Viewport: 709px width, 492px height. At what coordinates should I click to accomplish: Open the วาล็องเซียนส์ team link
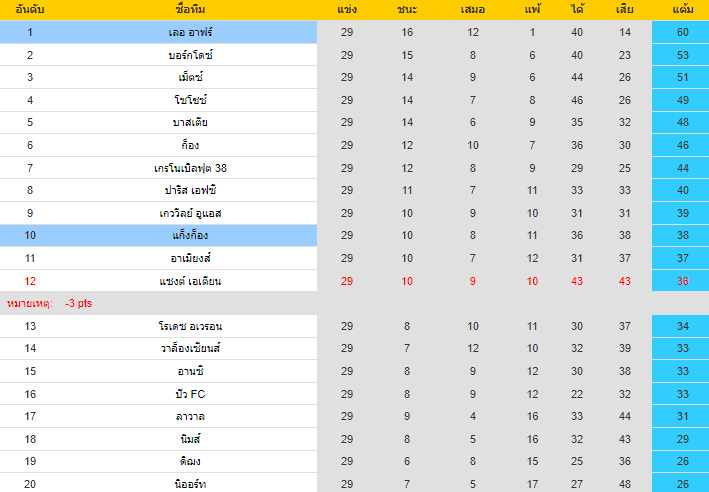tap(190, 348)
